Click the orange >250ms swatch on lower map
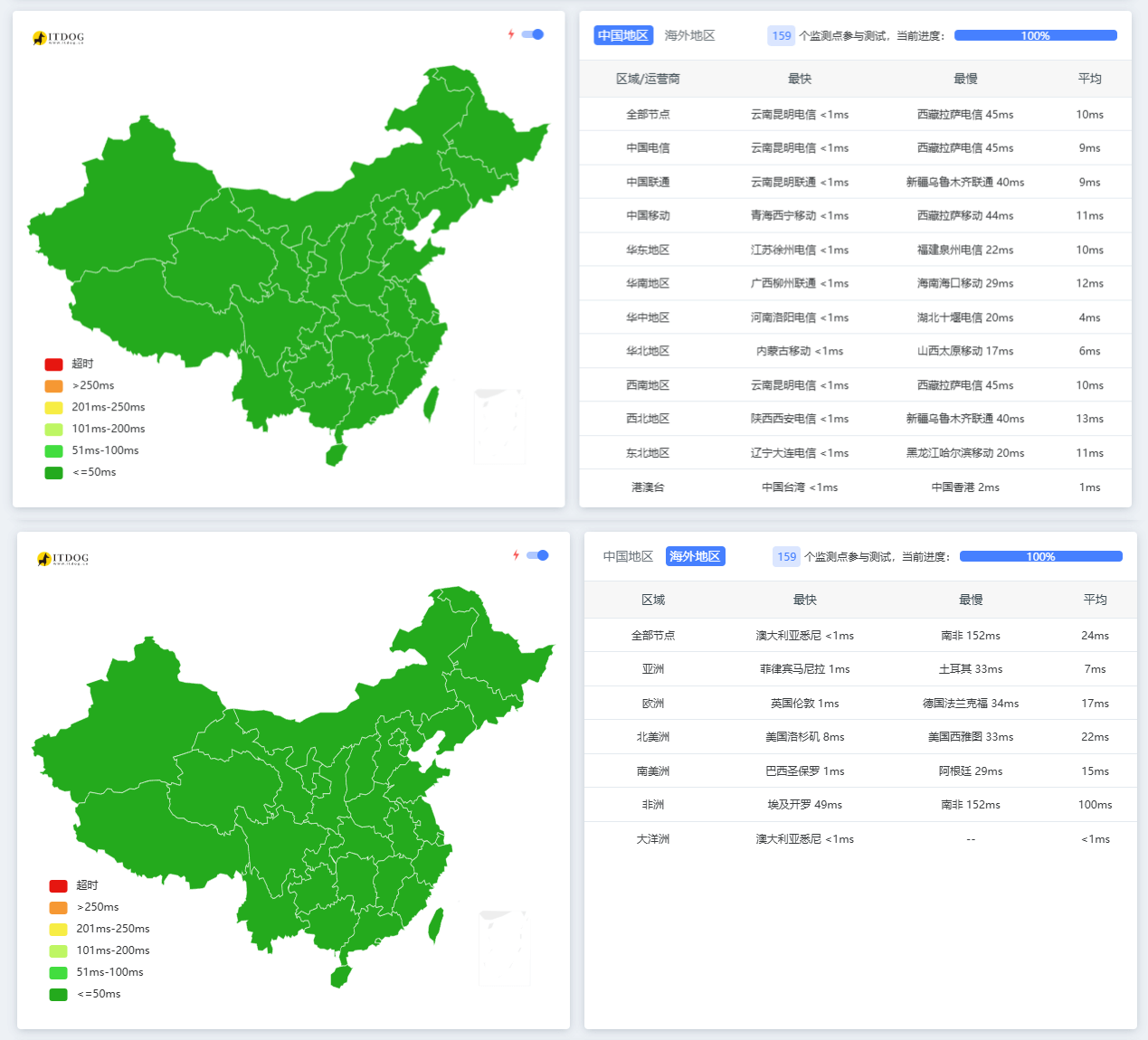The width and height of the screenshot is (1148, 1040). (59, 908)
